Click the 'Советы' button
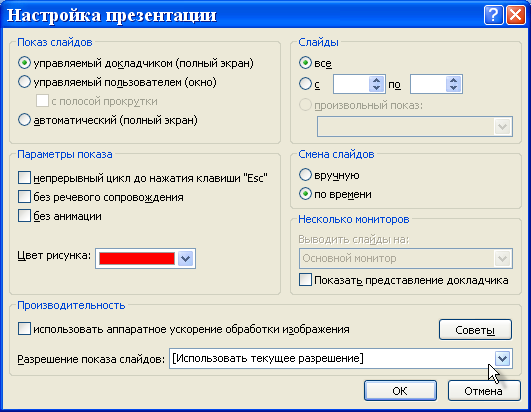 click(x=475, y=330)
